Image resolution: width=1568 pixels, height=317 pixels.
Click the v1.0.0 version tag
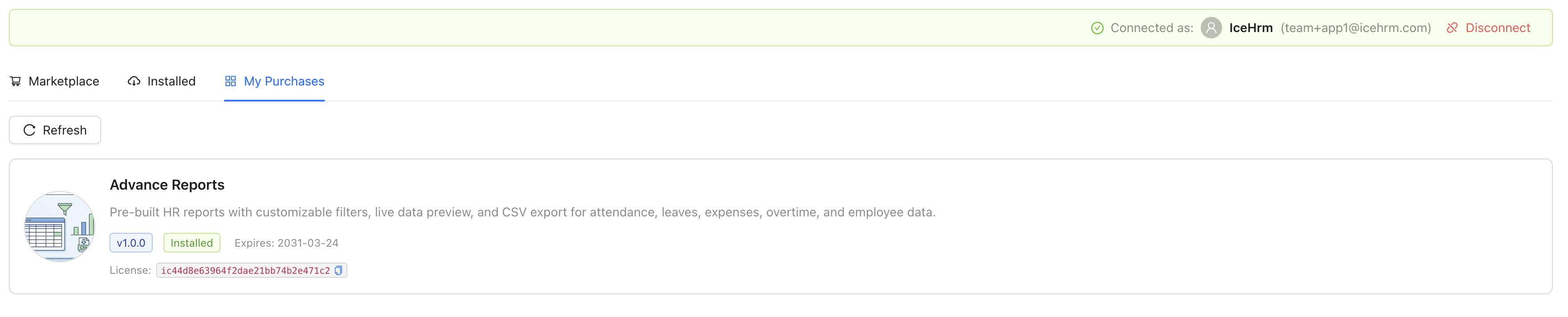pos(131,243)
